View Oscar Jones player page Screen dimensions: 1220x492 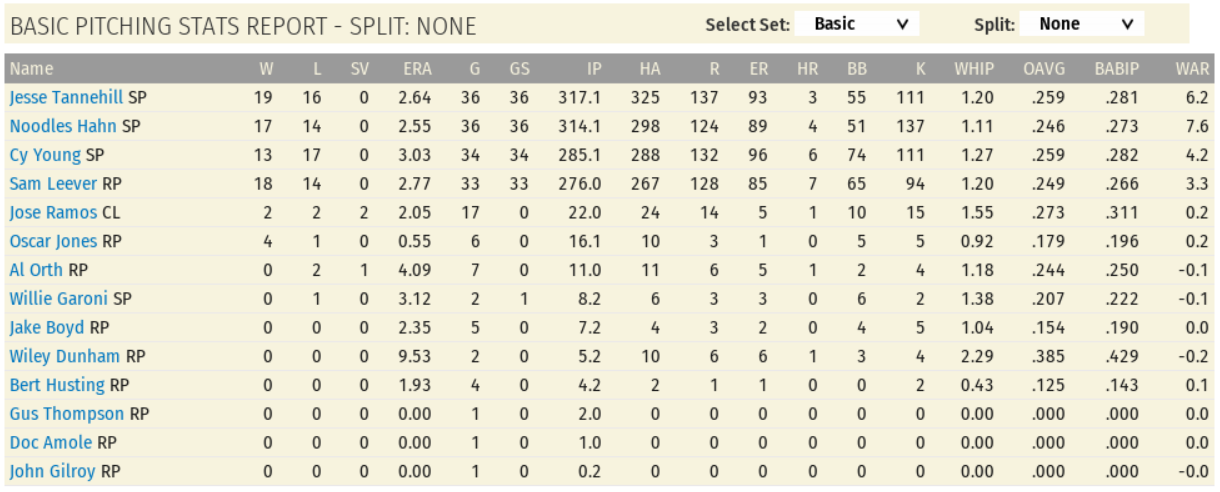53,242
